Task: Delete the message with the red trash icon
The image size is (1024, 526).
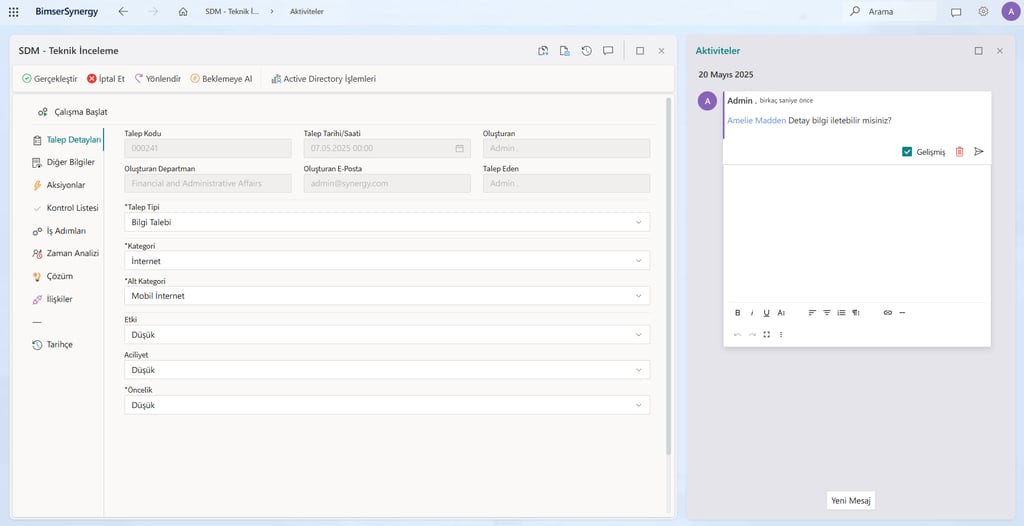Action: click(x=959, y=152)
